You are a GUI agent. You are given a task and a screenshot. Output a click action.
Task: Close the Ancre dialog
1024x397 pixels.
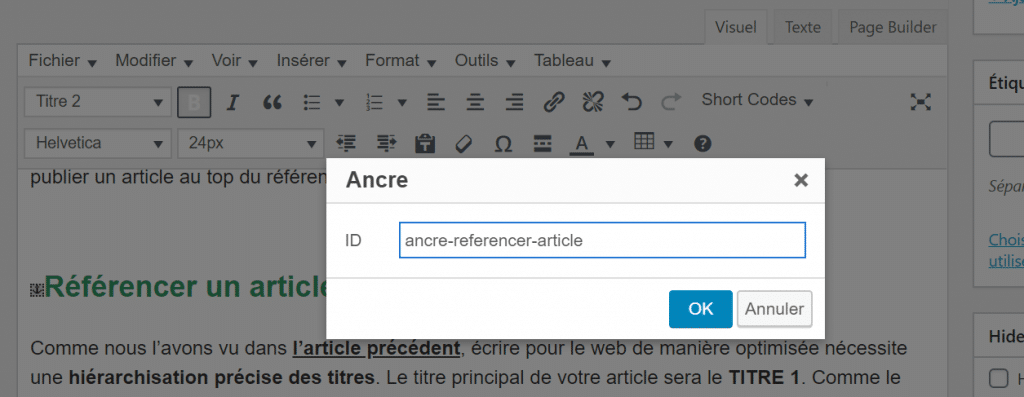pos(801,180)
